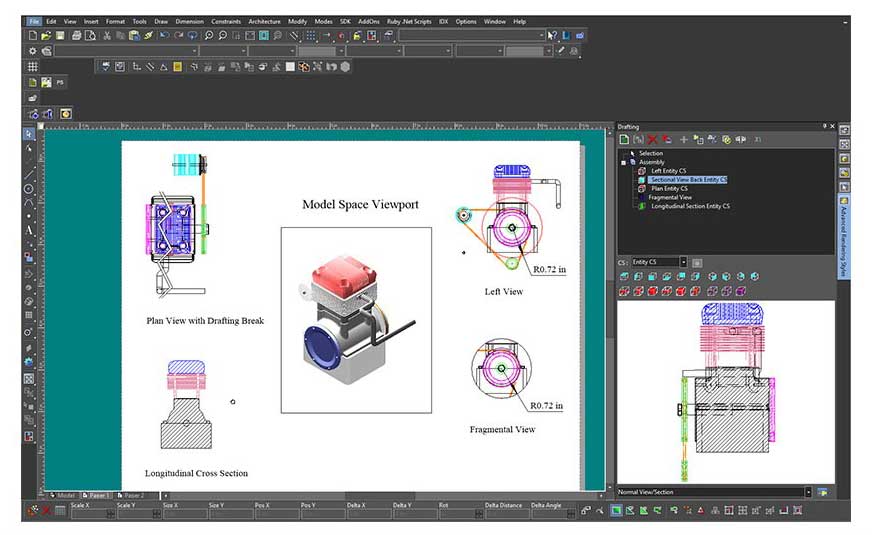Screen dimensions: 872x535
Task: Click the new document icon in Drafting panel
Action: click(623, 139)
